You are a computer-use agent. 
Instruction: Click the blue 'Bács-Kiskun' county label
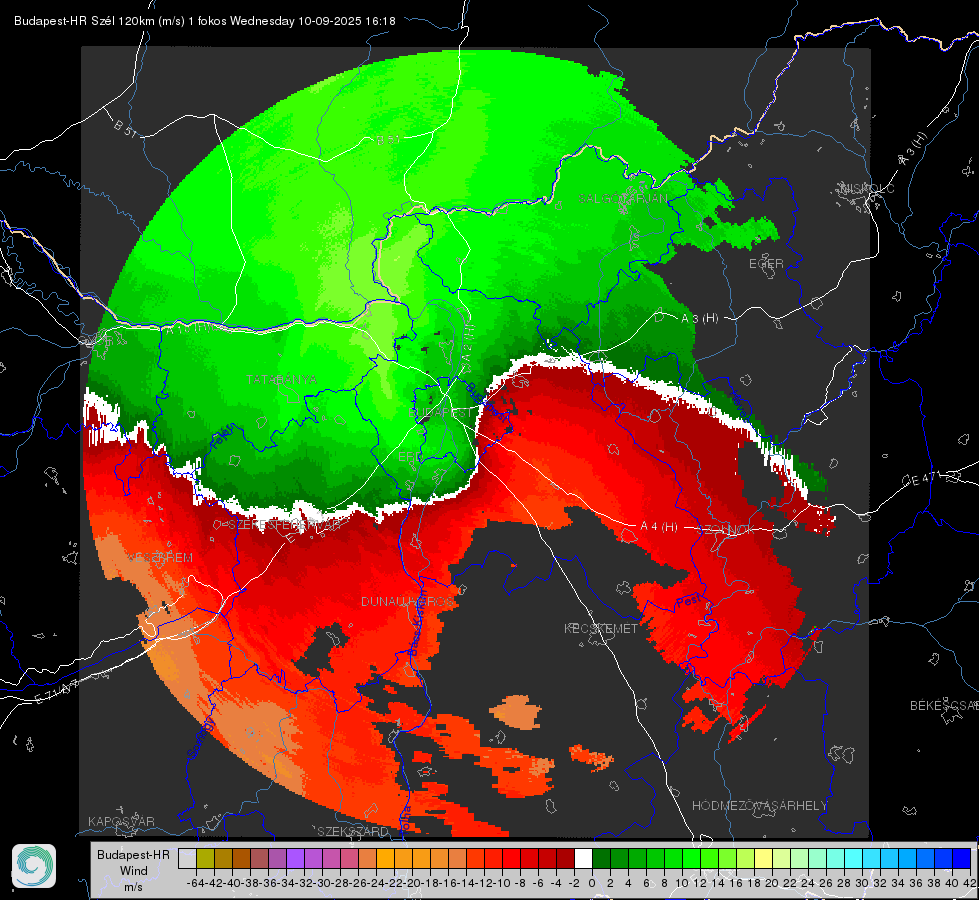click(417, 622)
